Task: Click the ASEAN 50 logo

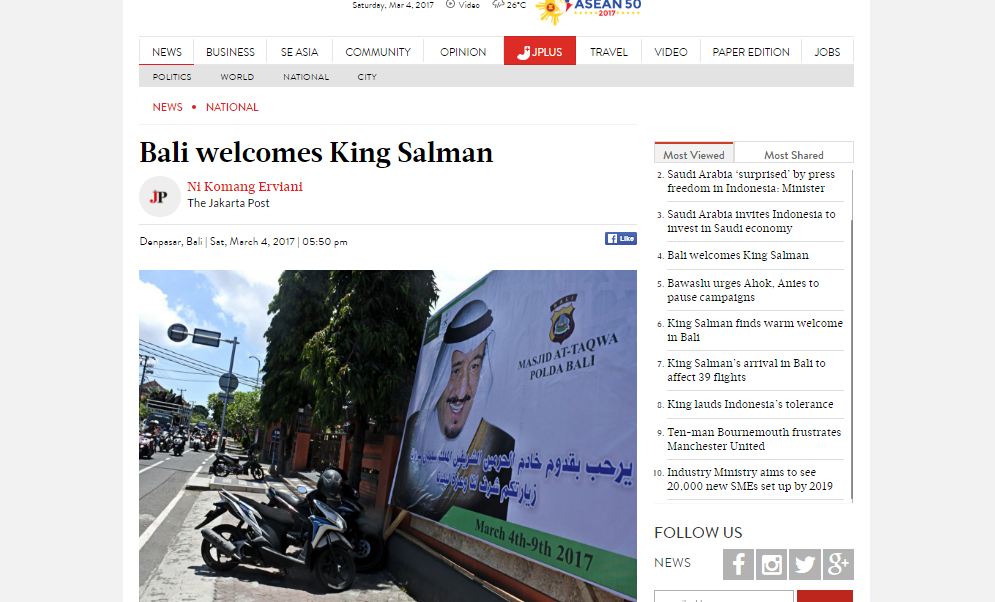Action: pyautogui.click(x=588, y=11)
